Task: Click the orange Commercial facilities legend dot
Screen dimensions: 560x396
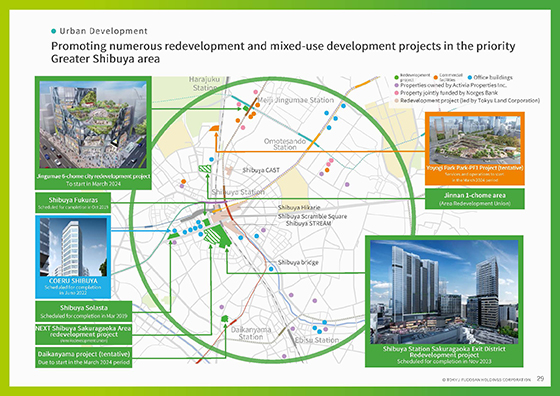Action: tap(436, 77)
